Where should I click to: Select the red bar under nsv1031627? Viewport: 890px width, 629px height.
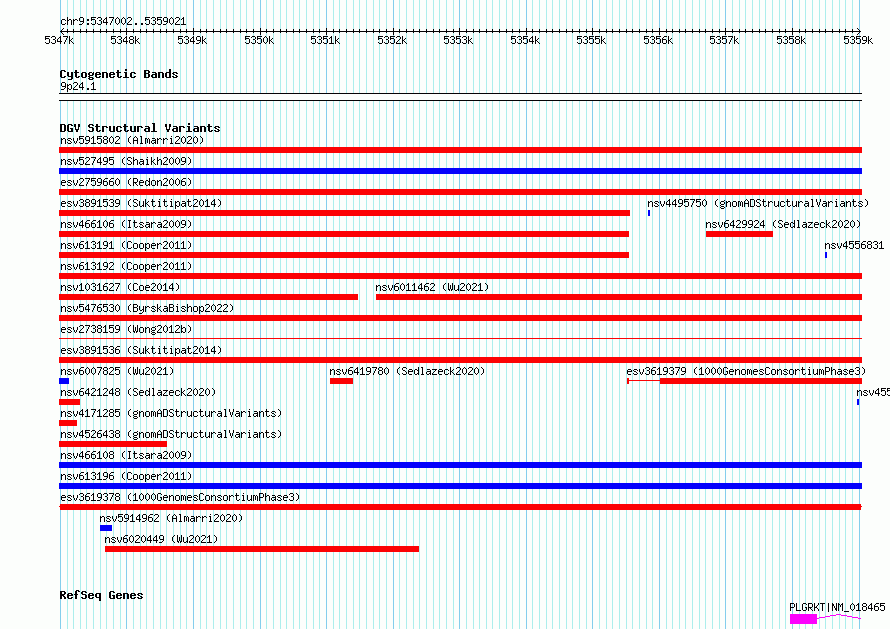[x=208, y=297]
